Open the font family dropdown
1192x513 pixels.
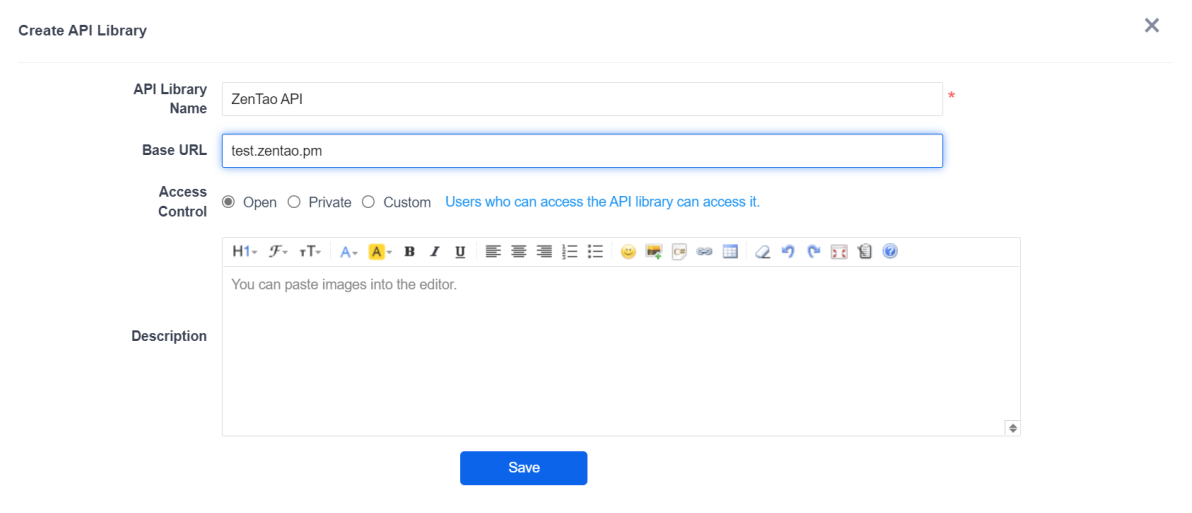tap(277, 252)
